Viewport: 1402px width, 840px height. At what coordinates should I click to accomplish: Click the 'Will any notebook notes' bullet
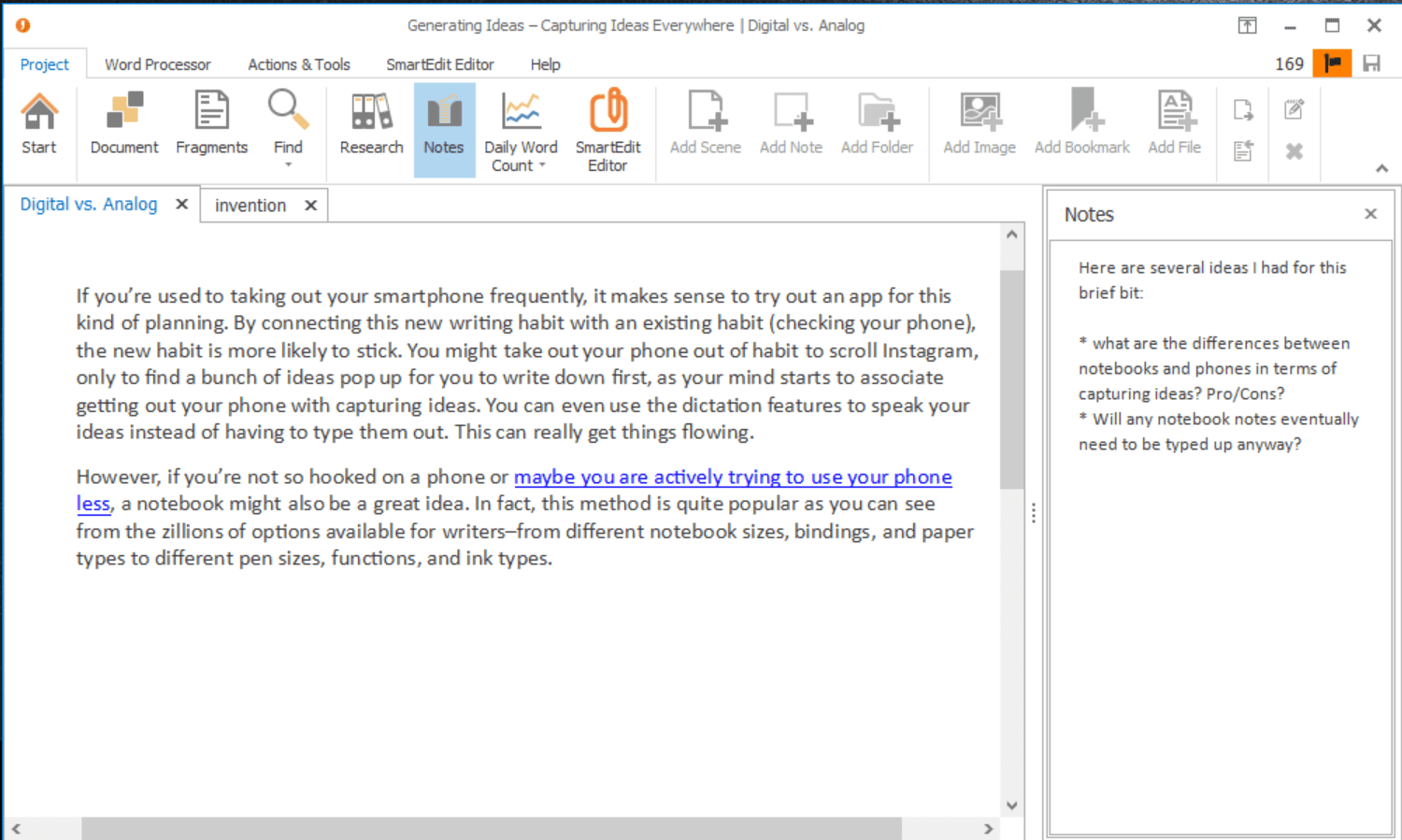[1219, 432]
